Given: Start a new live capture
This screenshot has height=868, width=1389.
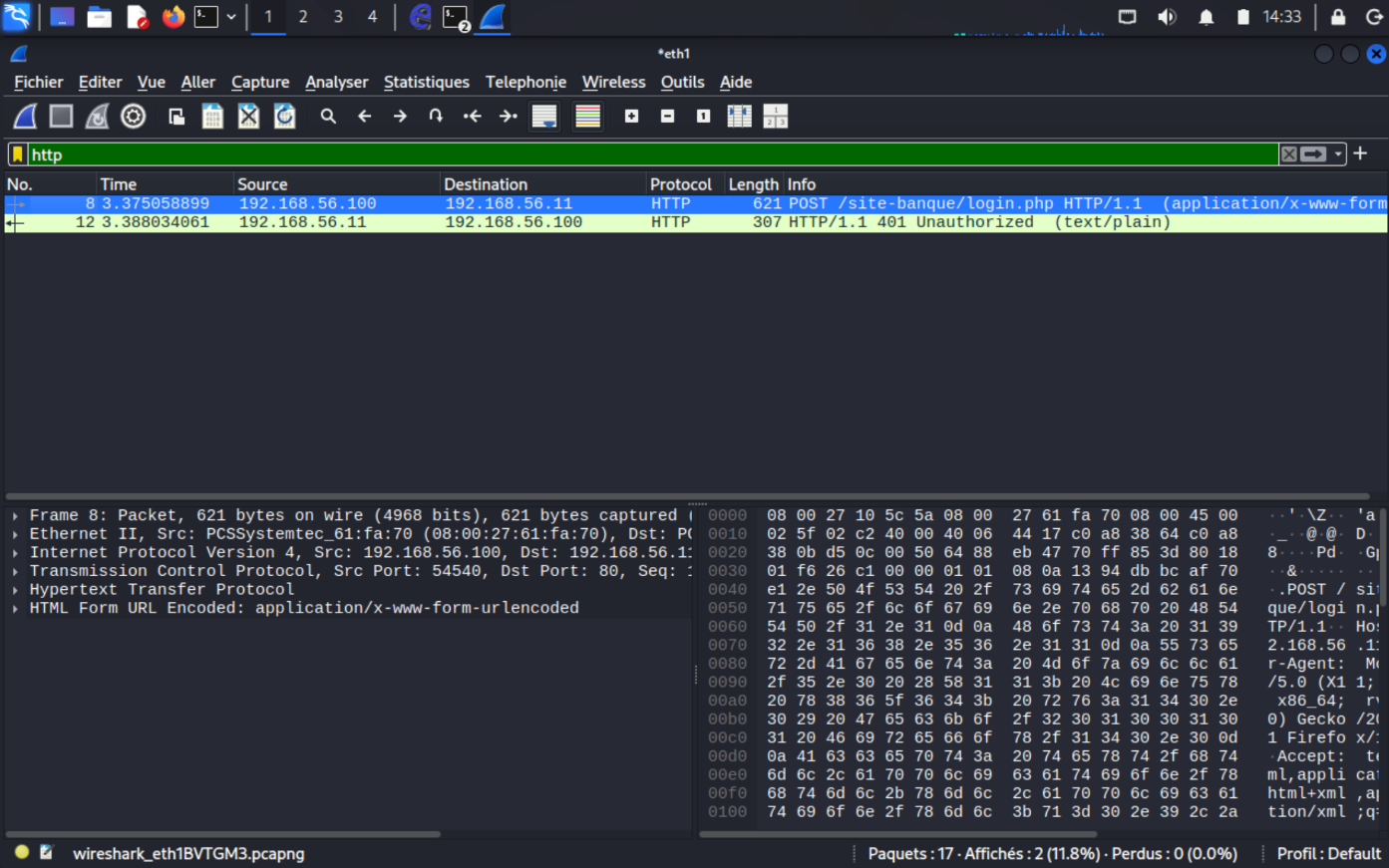Looking at the screenshot, I should pos(25,116).
